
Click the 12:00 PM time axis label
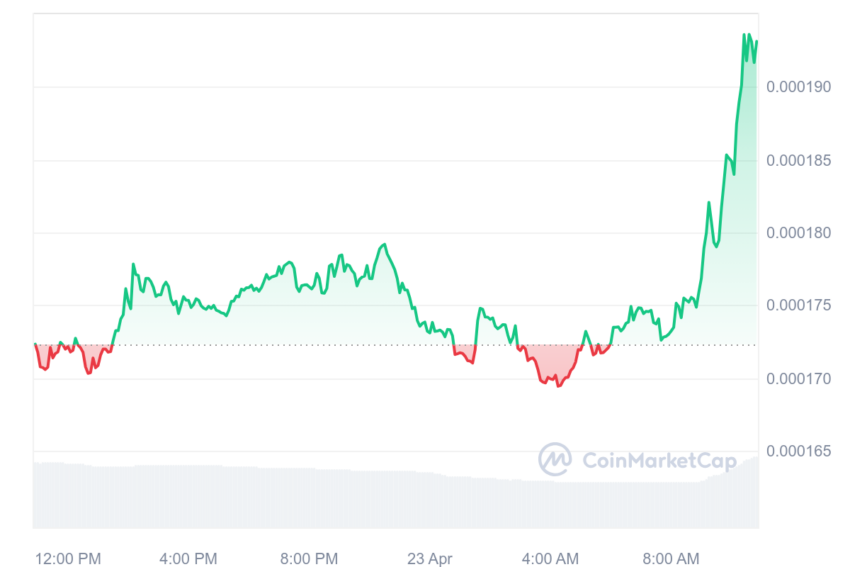pos(68,558)
